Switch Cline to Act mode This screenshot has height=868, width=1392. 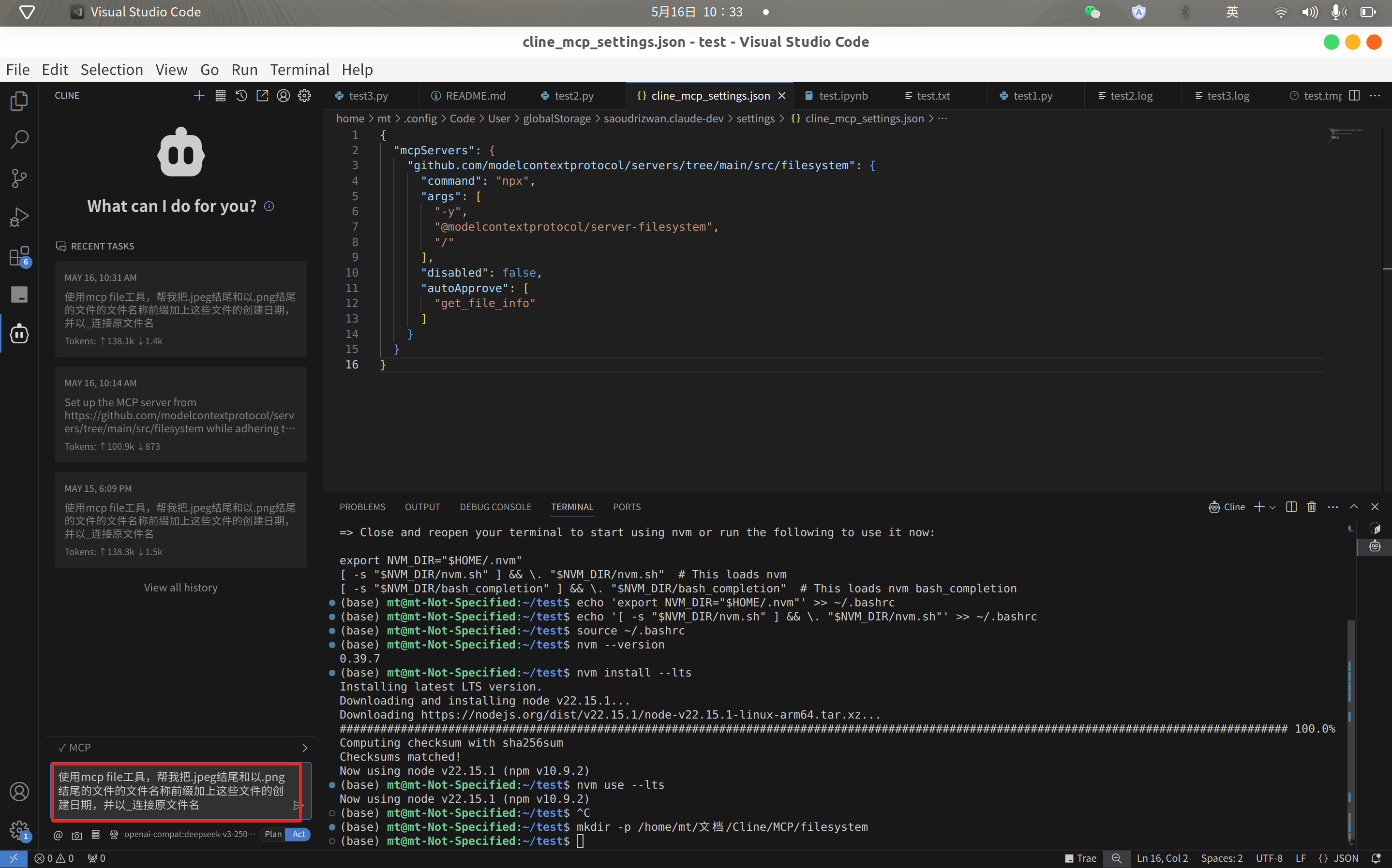(299, 834)
